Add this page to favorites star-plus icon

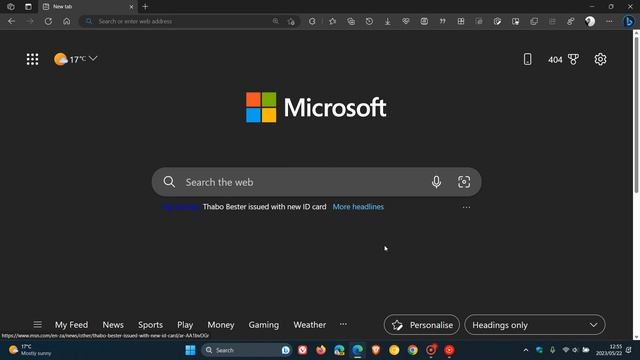[291, 21]
